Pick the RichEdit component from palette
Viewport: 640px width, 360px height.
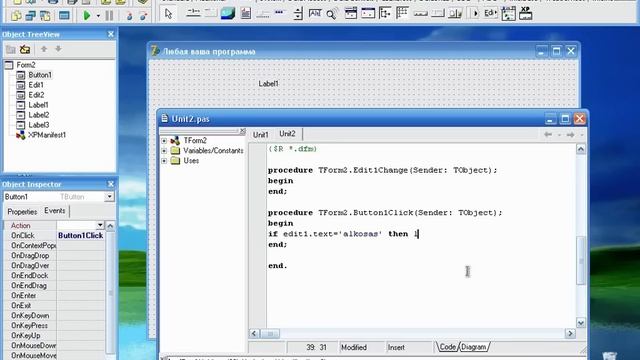246,13
